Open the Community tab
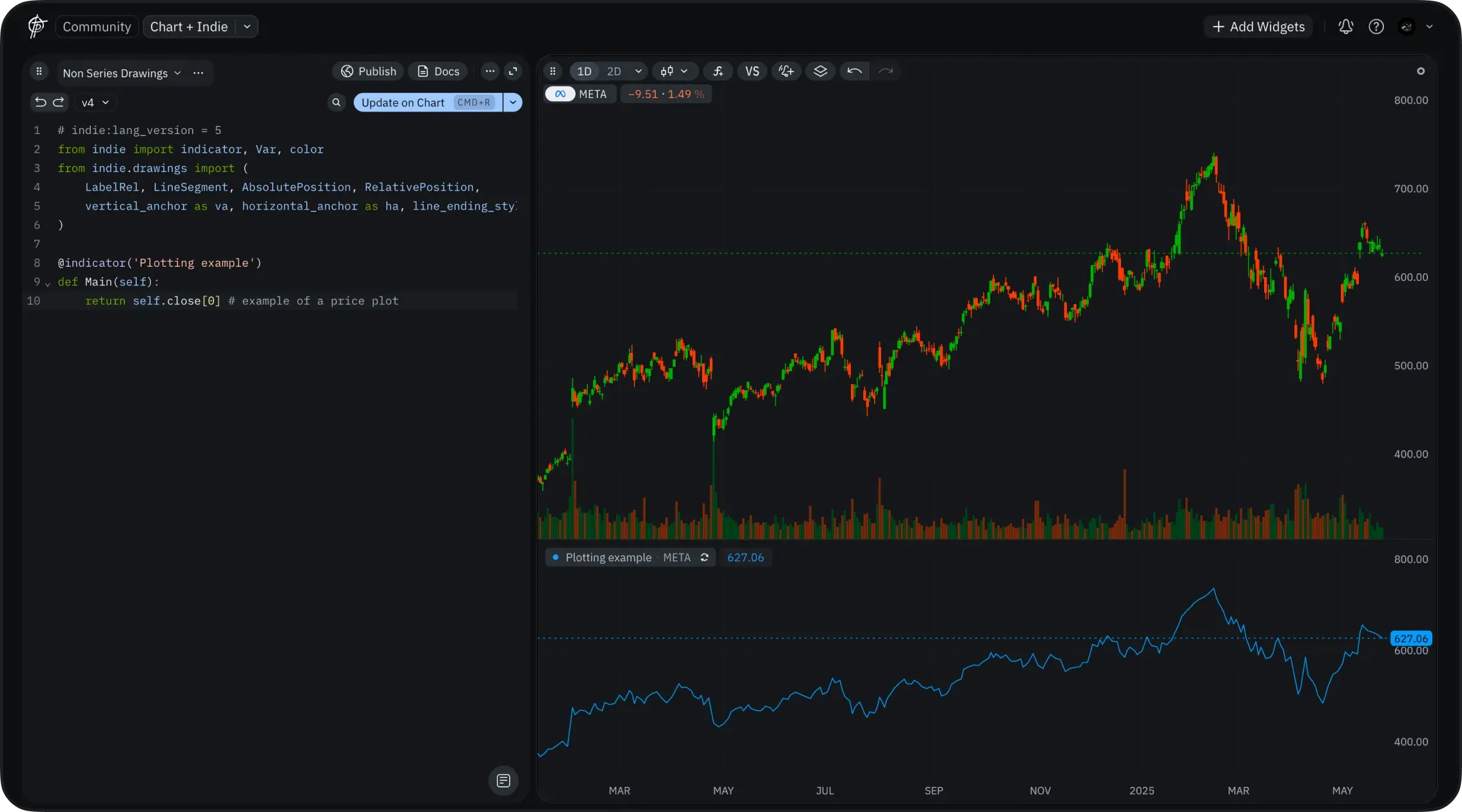This screenshot has width=1462, height=812. [97, 26]
